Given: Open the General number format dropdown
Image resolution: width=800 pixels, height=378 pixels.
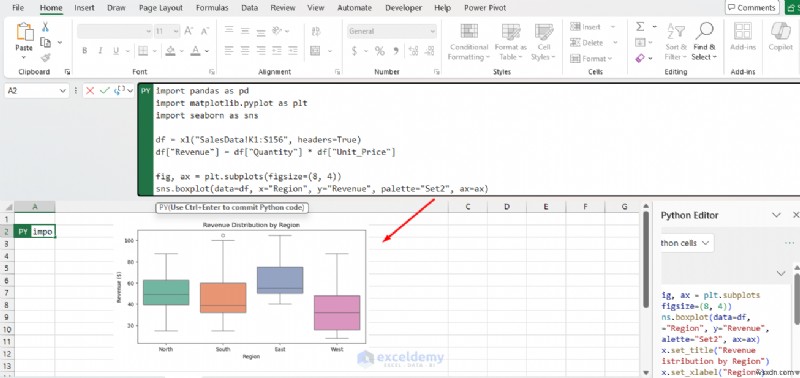Looking at the screenshot, I should [x=433, y=31].
